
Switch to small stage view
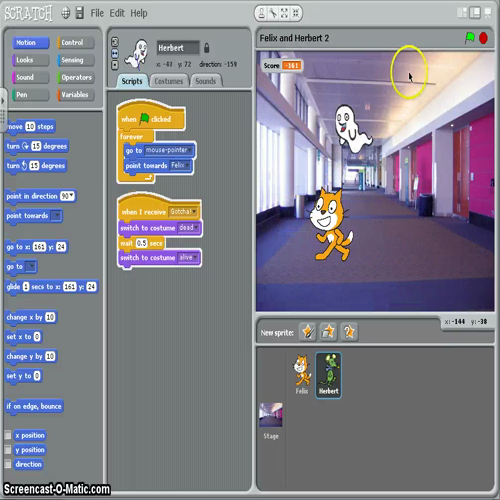(462, 13)
